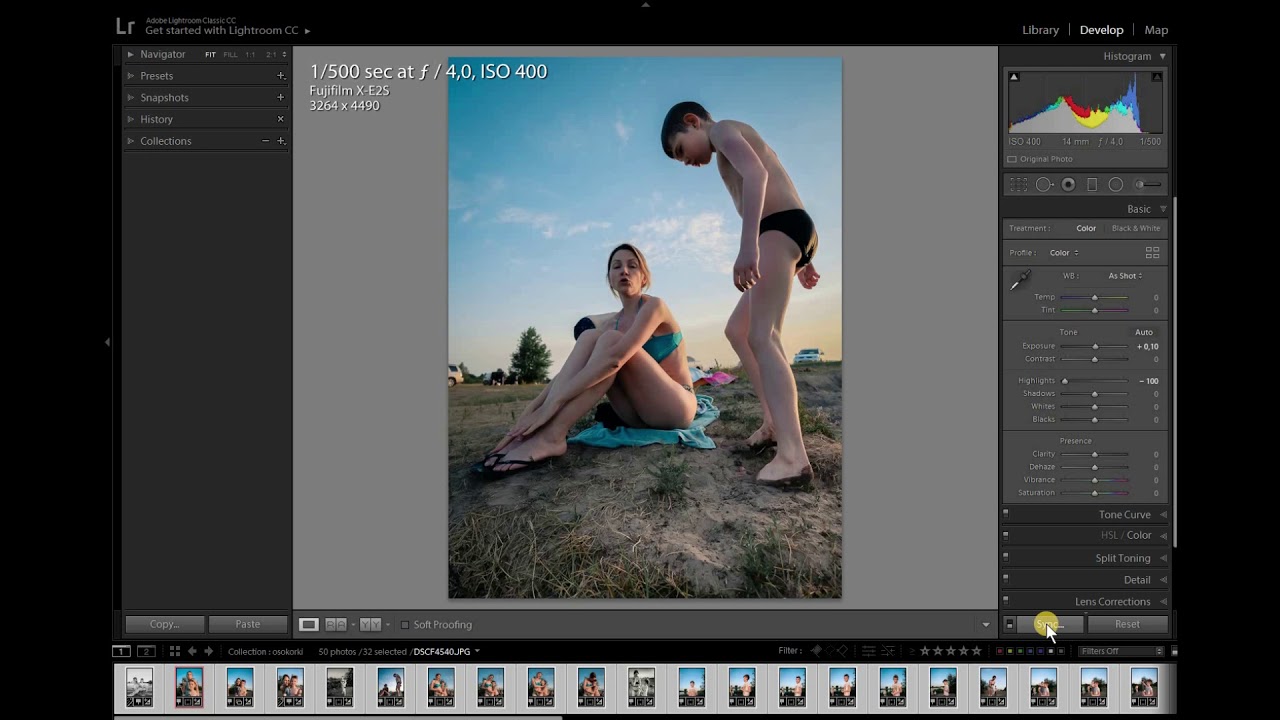
Task: Switch to the Map module
Action: (x=1156, y=30)
